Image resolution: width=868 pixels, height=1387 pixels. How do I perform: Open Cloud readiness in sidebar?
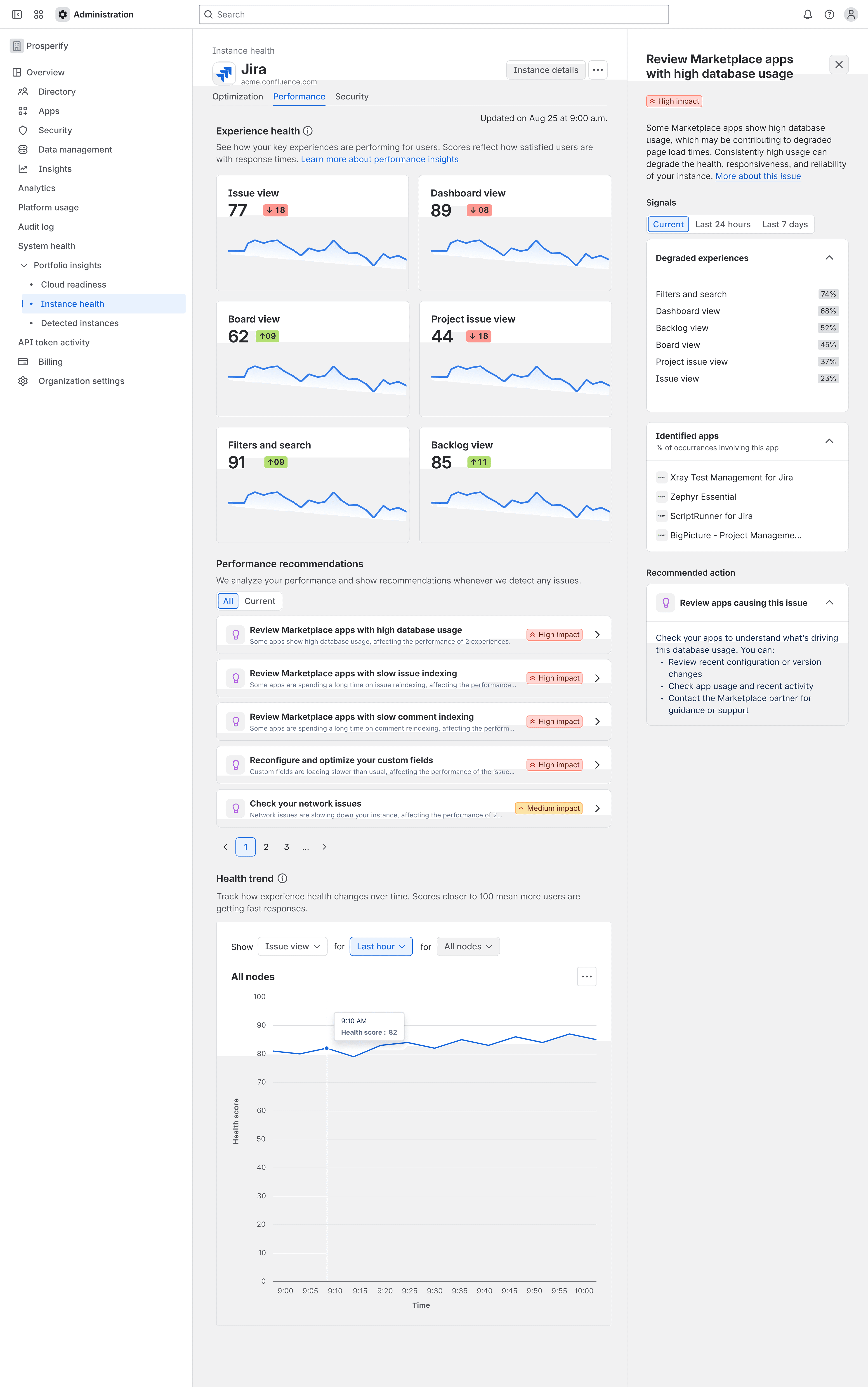73,285
